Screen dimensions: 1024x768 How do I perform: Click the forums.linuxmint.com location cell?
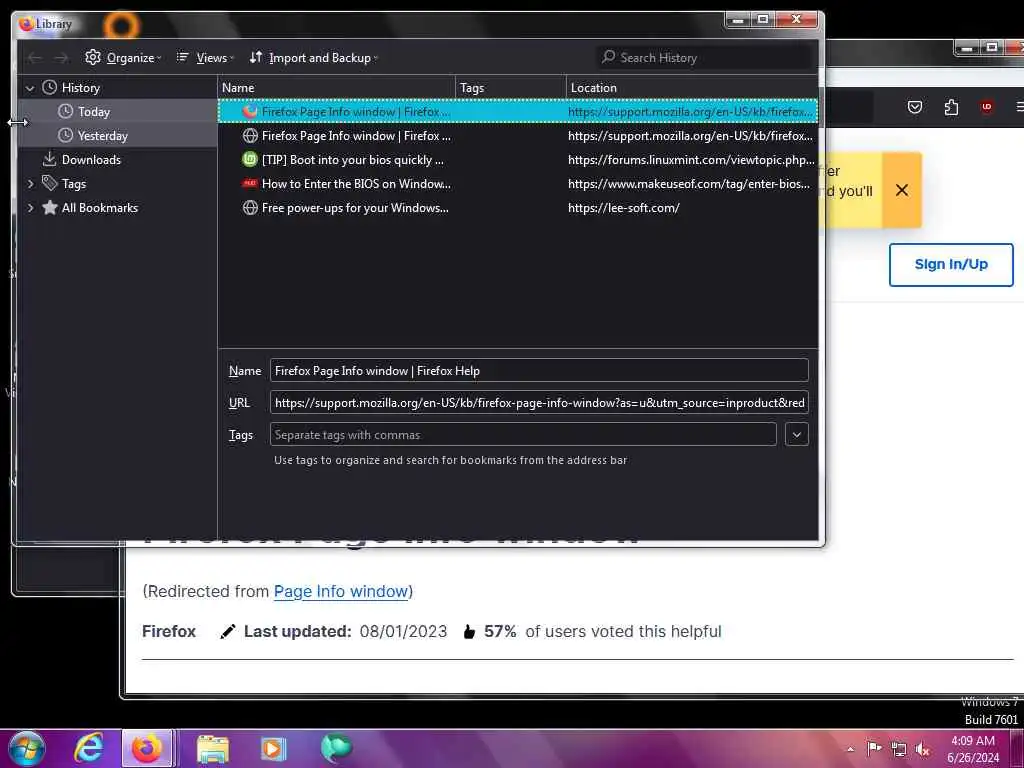tap(691, 159)
